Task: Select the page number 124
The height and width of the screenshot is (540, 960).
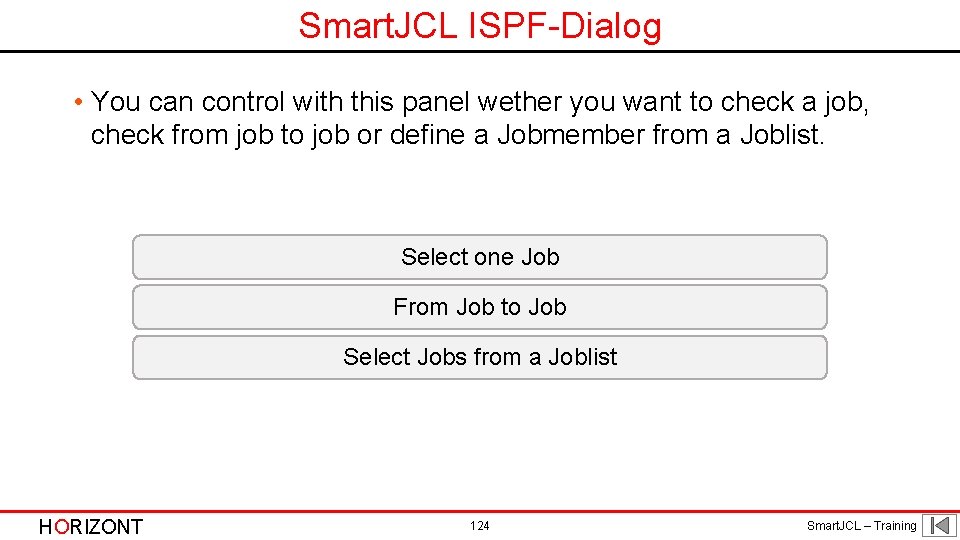Action: pyautogui.click(x=479, y=525)
